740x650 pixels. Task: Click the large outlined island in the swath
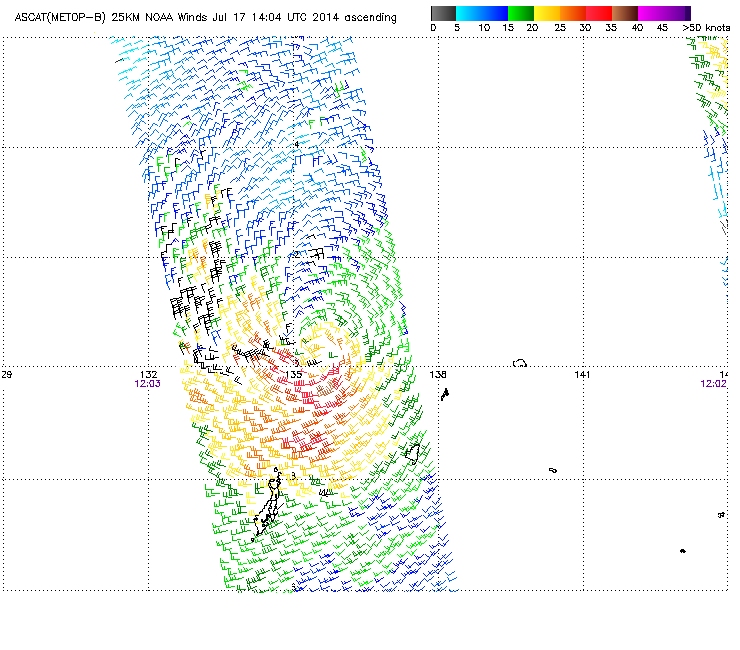click(x=268, y=505)
